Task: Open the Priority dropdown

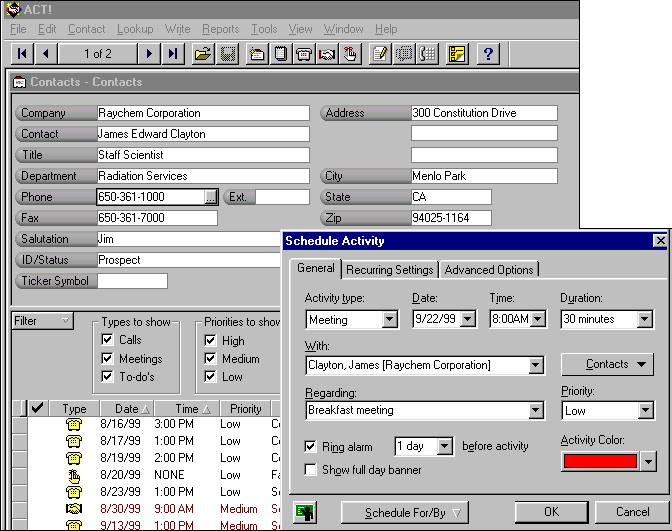Action: 645,411
